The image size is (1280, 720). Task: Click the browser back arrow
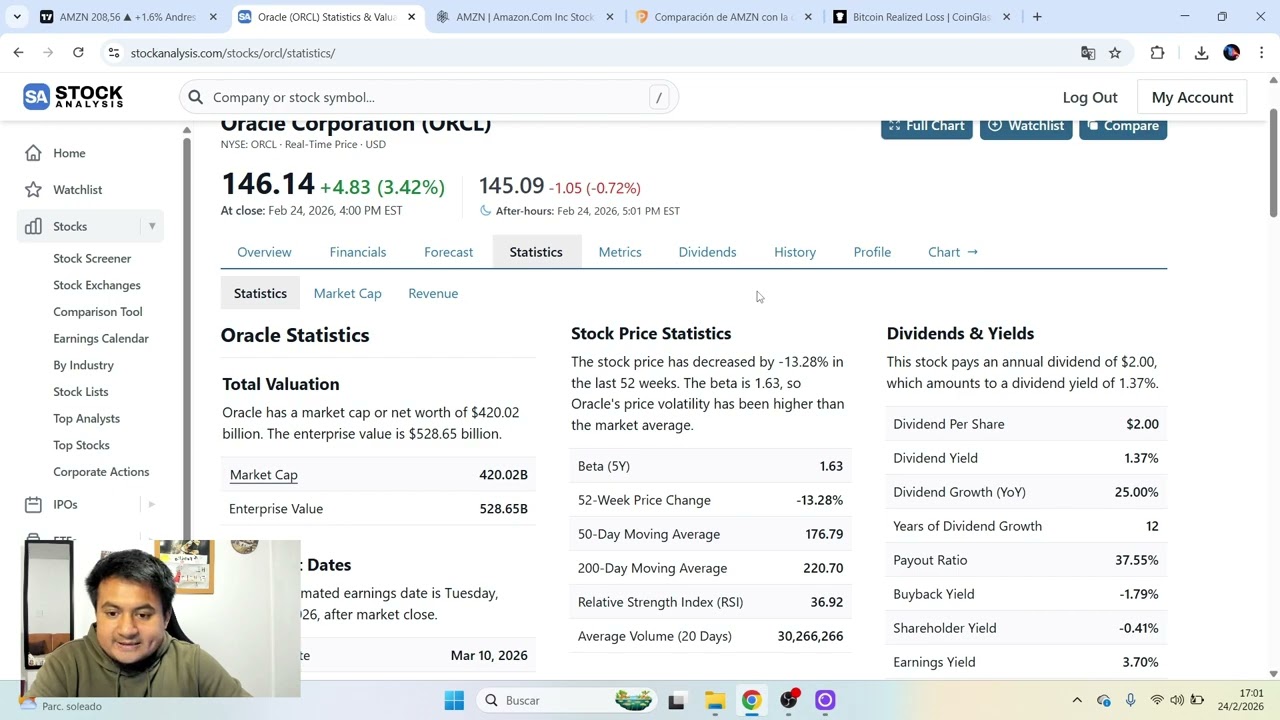tap(18, 53)
